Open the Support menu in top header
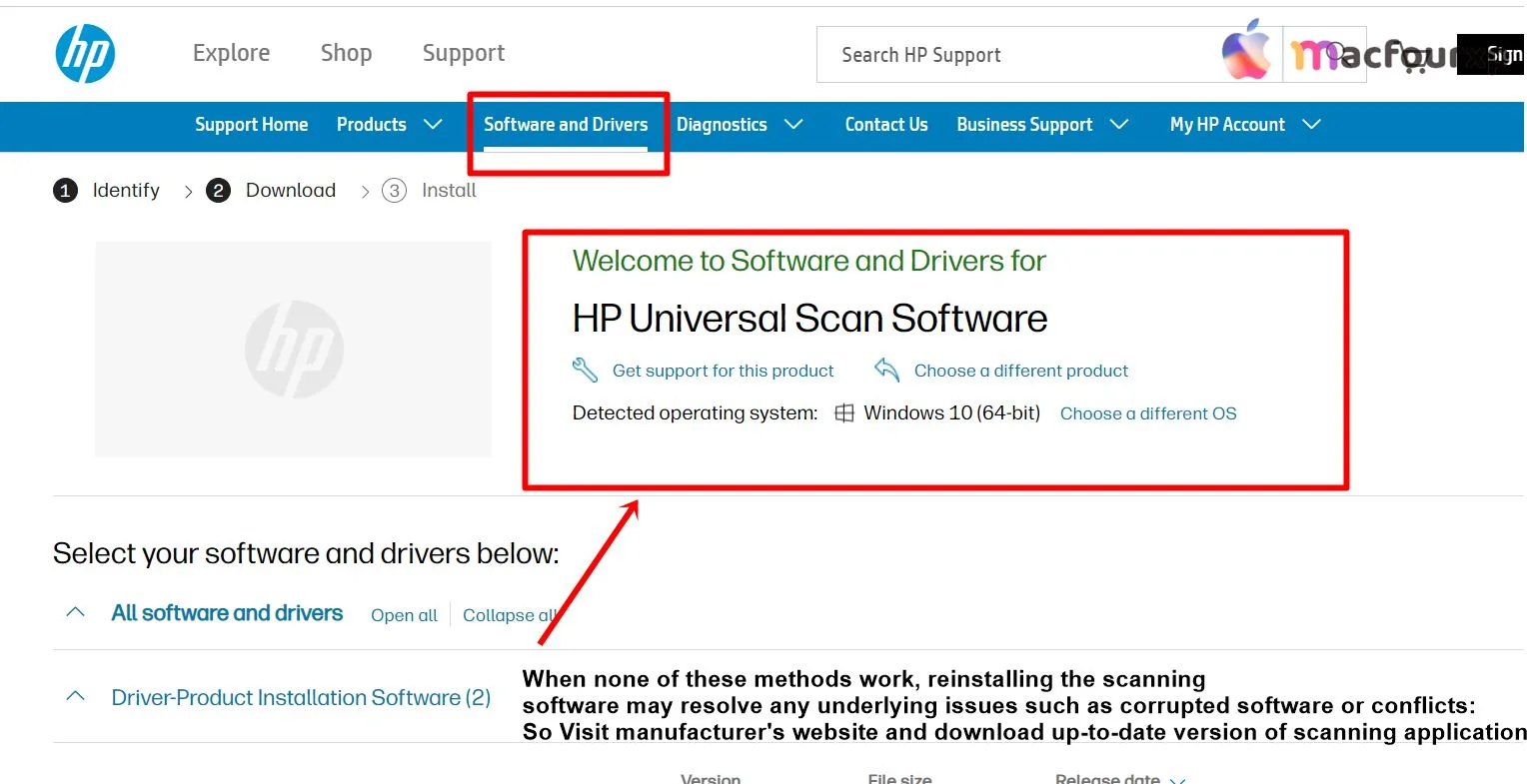Image resolution: width=1527 pixels, height=784 pixels. click(x=464, y=53)
